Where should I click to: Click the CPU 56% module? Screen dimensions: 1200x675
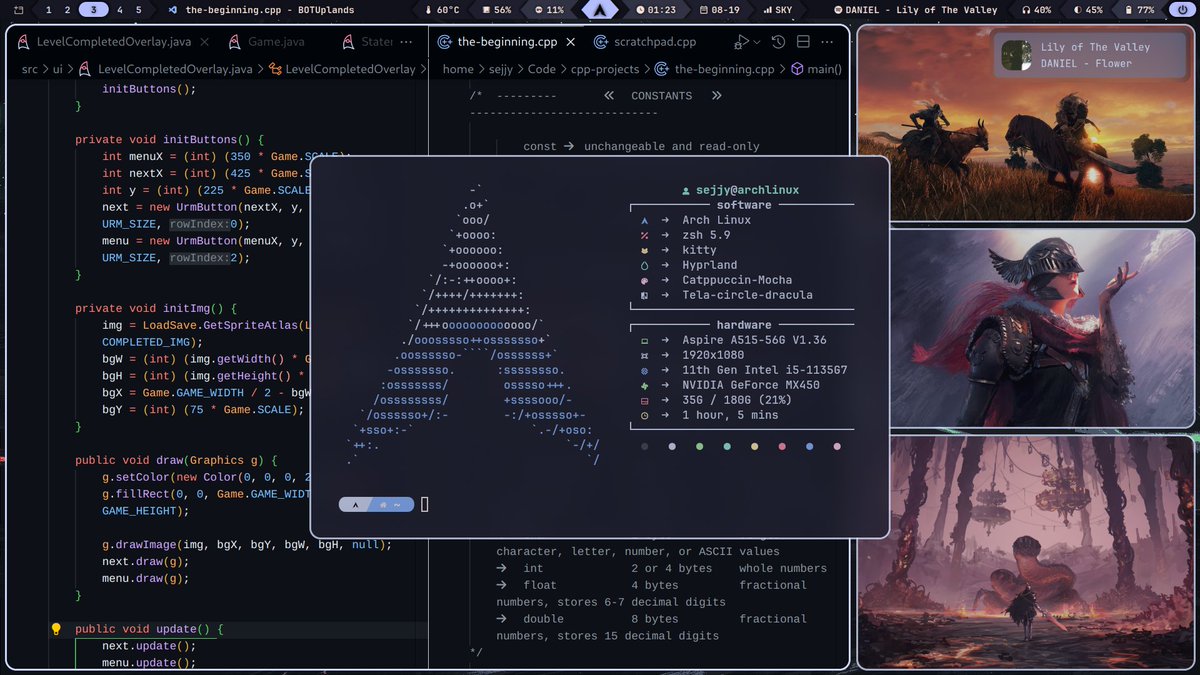point(496,9)
